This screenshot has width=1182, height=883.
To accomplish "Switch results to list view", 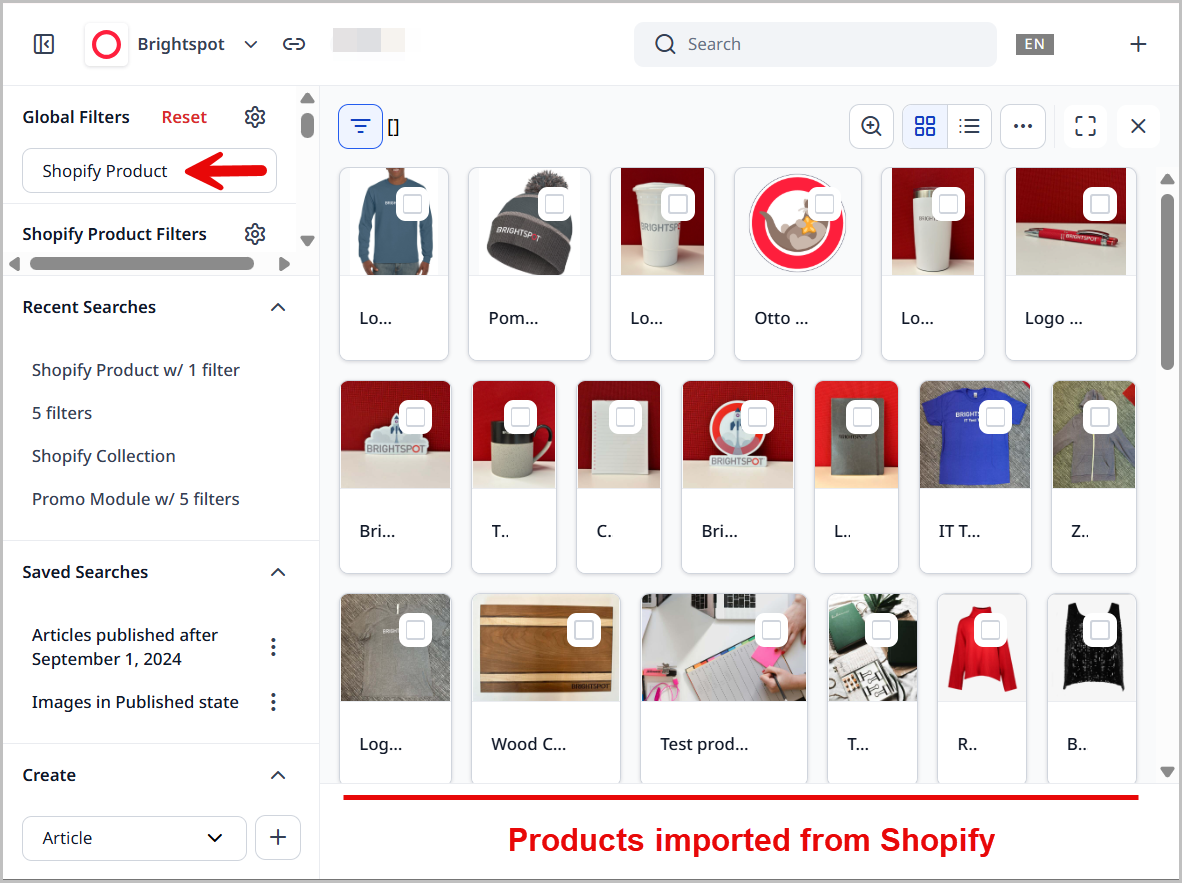I will pyautogui.click(x=968, y=126).
